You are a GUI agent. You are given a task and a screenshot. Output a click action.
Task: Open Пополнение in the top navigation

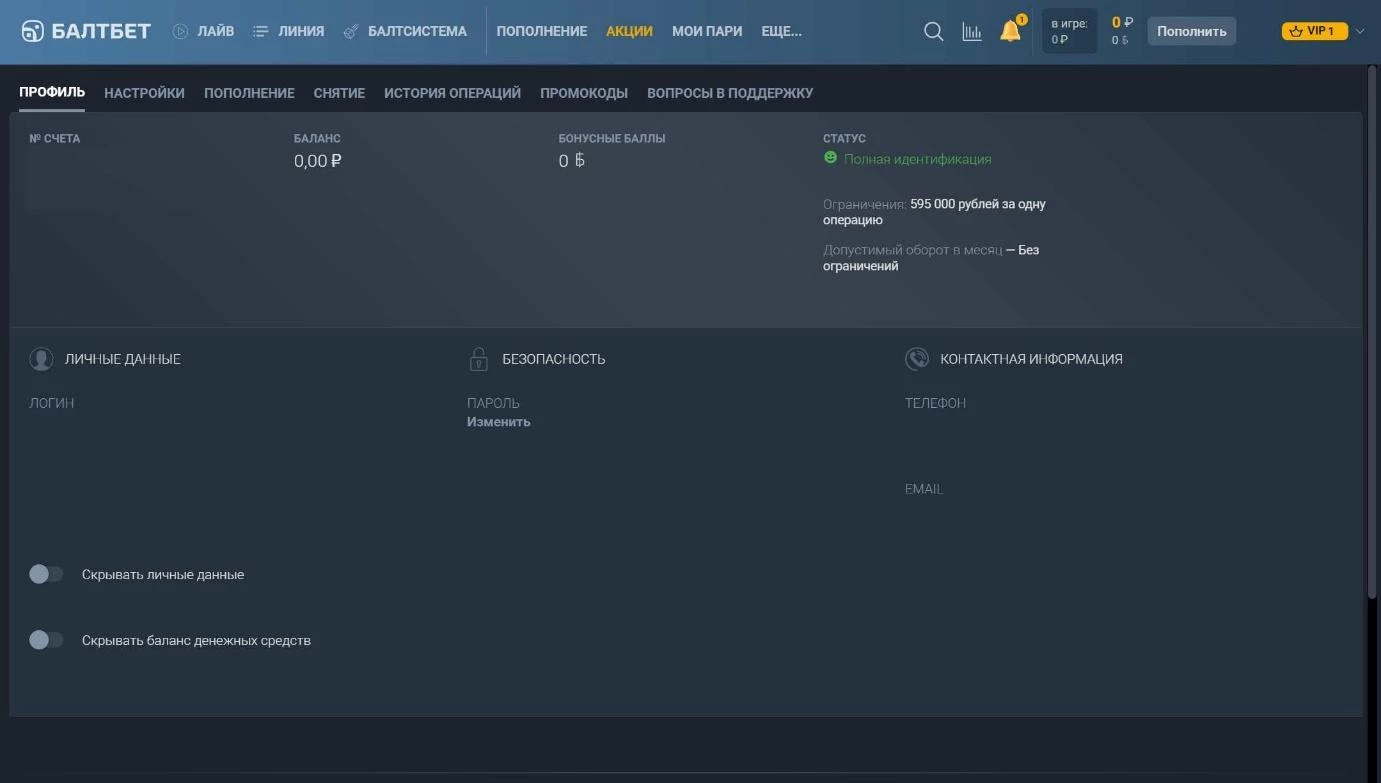pyautogui.click(x=542, y=31)
